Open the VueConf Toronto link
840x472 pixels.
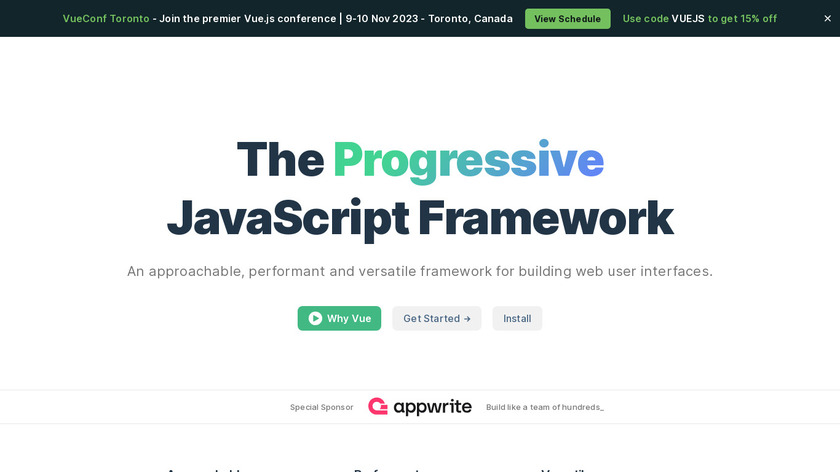coord(106,19)
